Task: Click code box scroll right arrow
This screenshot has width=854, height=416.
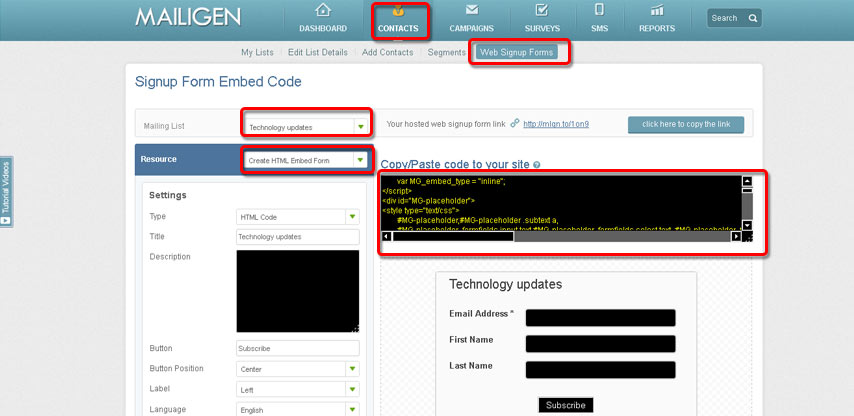Action: [736, 236]
